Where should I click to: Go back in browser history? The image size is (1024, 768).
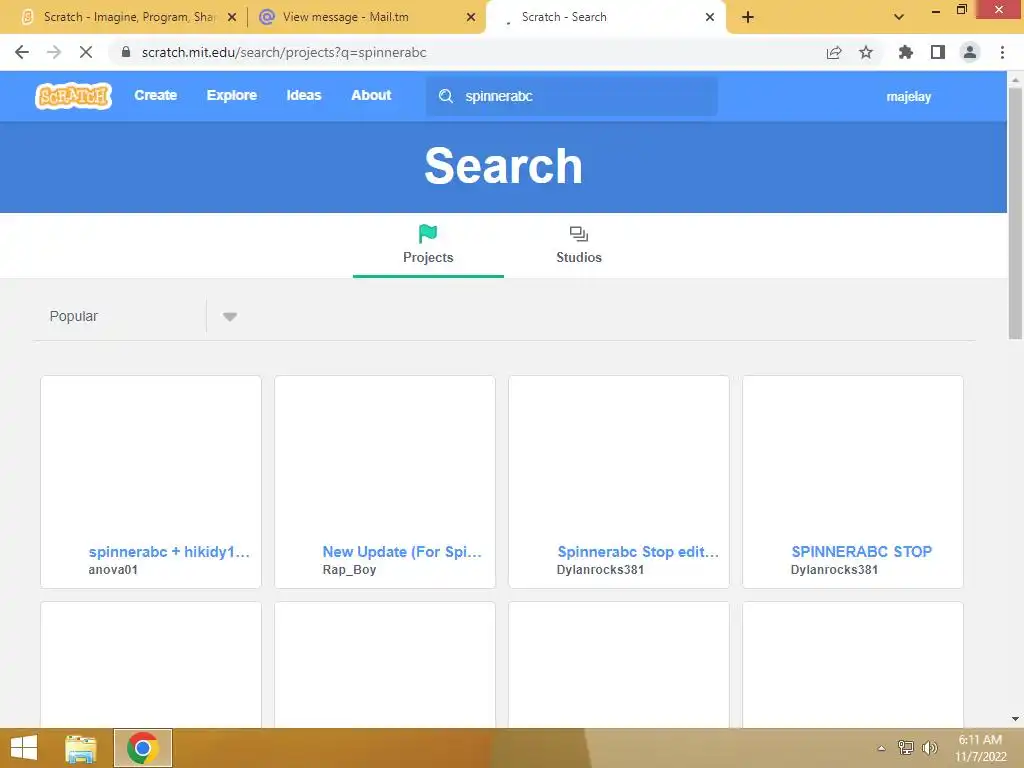click(x=22, y=52)
